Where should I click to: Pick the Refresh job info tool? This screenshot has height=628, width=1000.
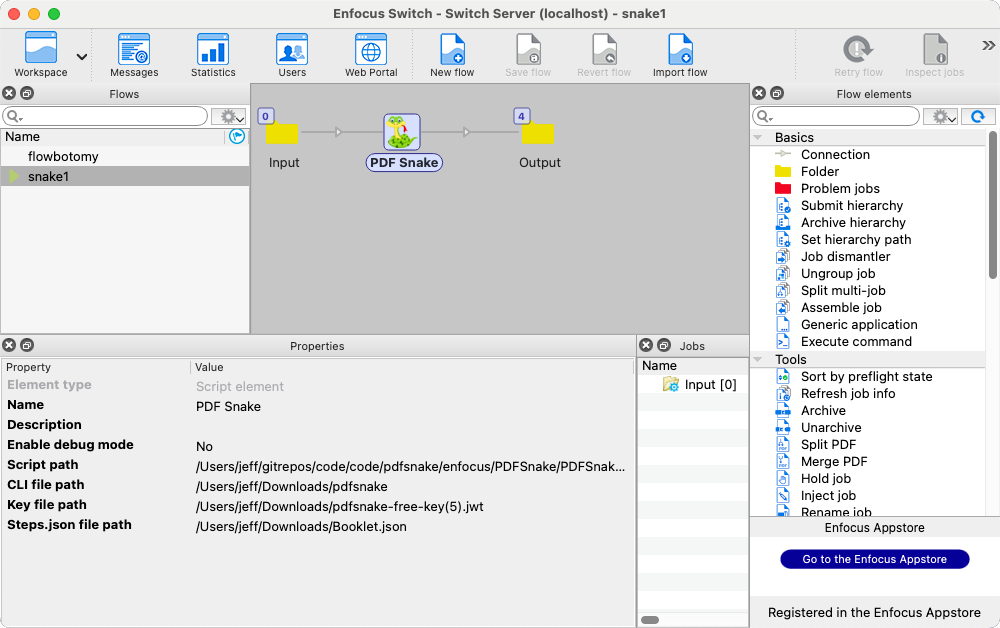[x=848, y=393]
